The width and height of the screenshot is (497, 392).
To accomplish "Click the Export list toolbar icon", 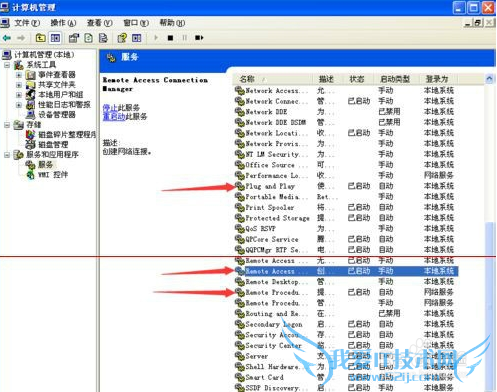I will click(x=103, y=38).
